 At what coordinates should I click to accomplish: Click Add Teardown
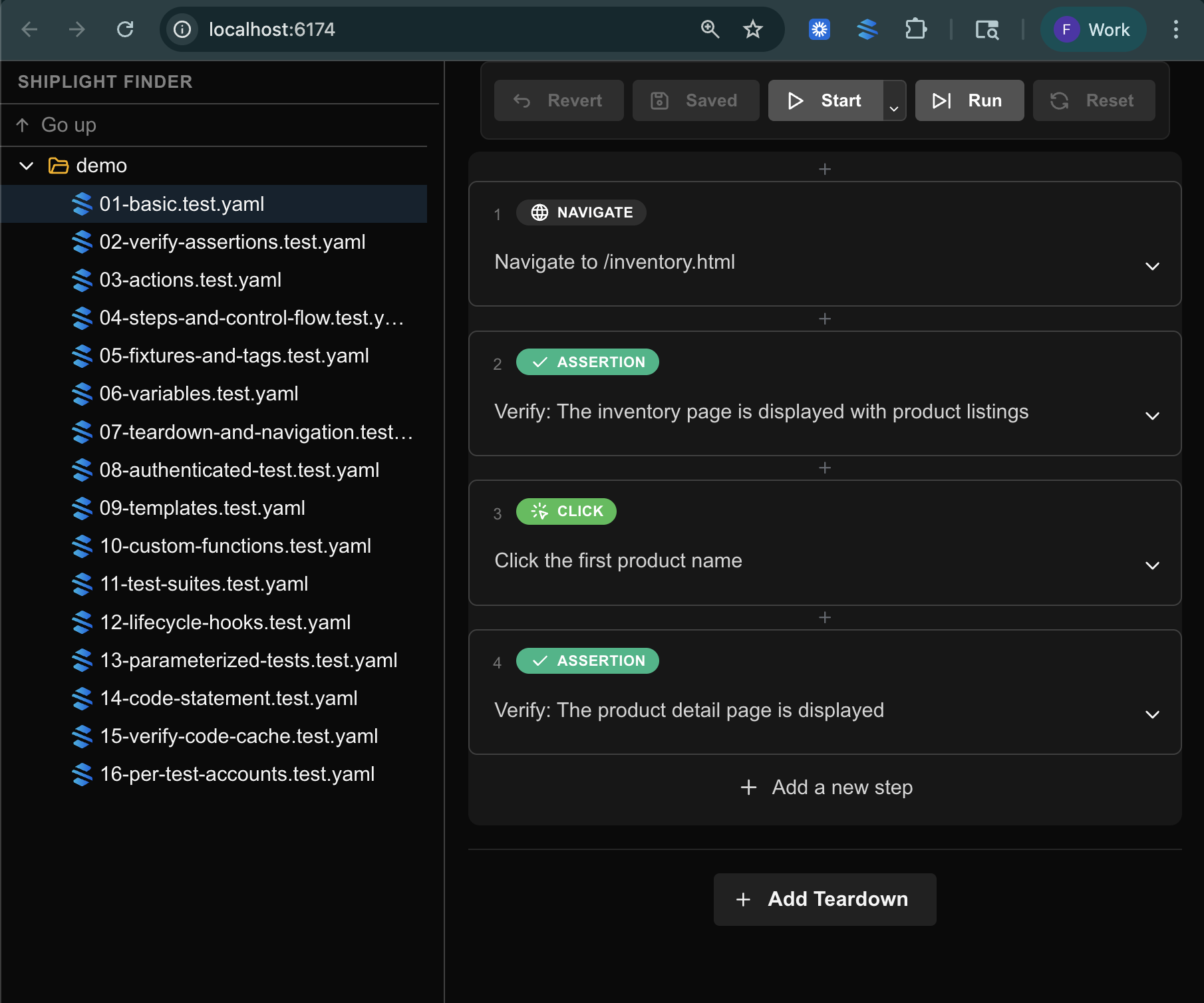point(824,899)
